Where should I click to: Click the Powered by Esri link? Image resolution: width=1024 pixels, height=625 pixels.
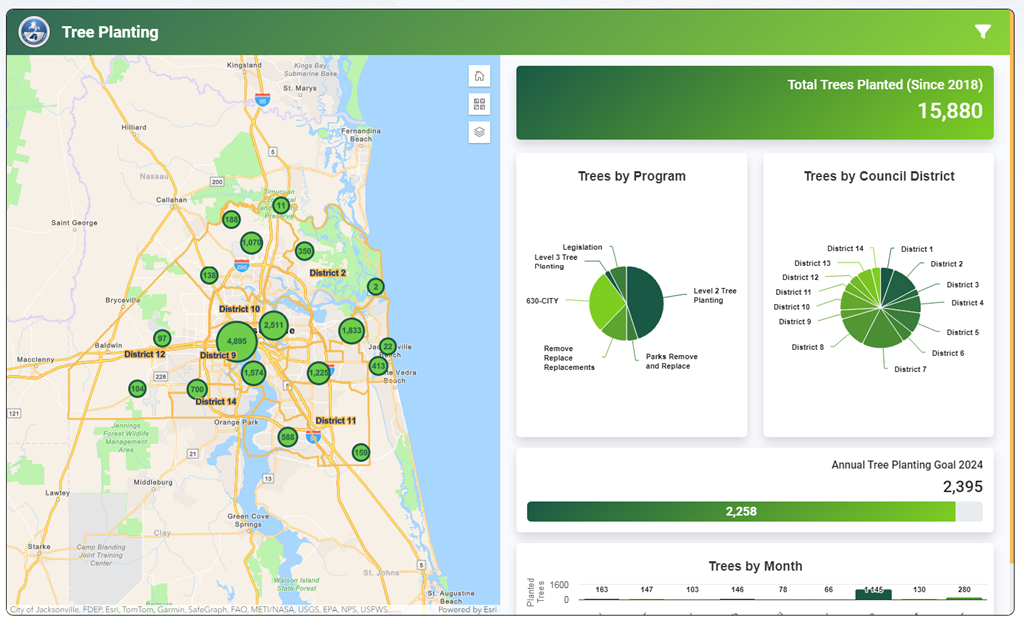pos(467,609)
